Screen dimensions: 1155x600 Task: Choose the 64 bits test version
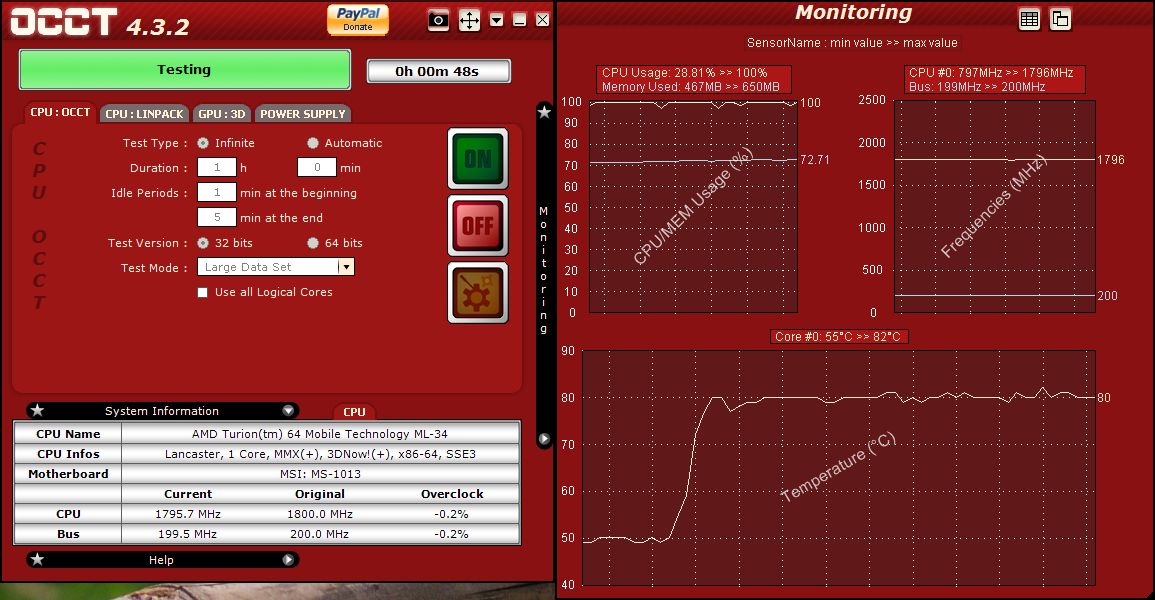pos(313,243)
